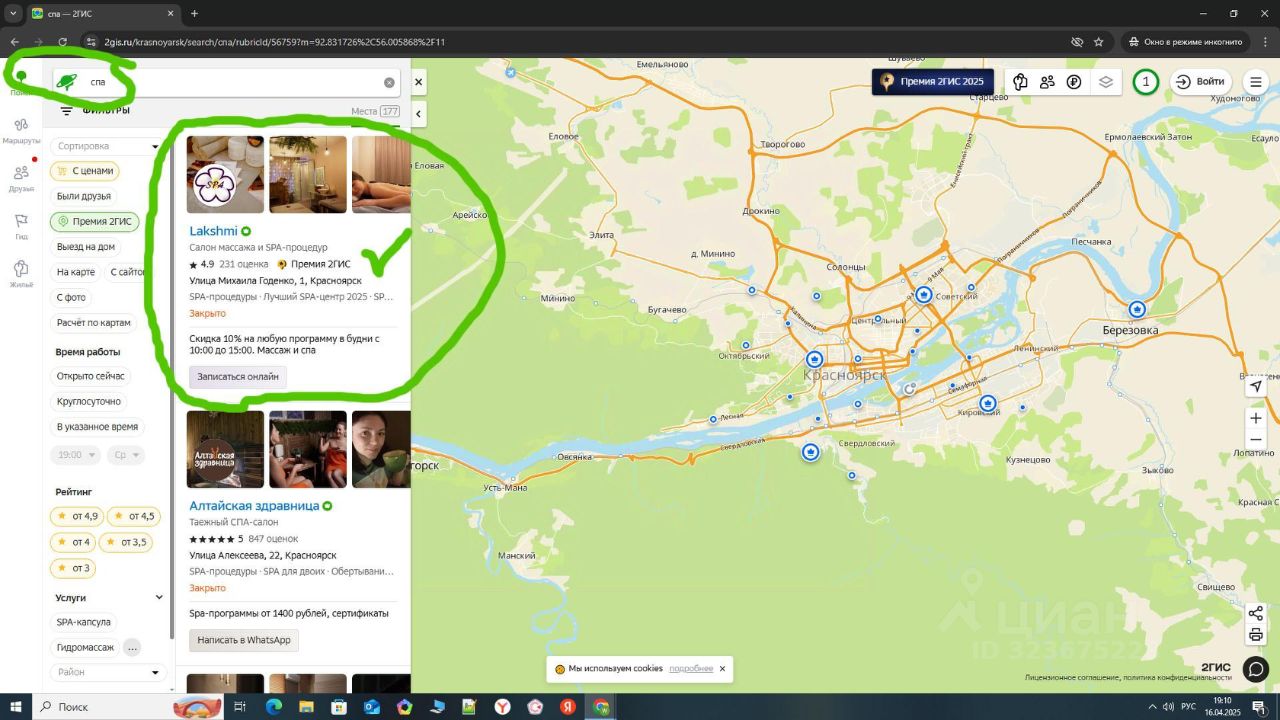Image resolution: width=1280 pixels, height=720 pixels.
Task: Collapse the Услуги section chevron
Action: (159, 598)
